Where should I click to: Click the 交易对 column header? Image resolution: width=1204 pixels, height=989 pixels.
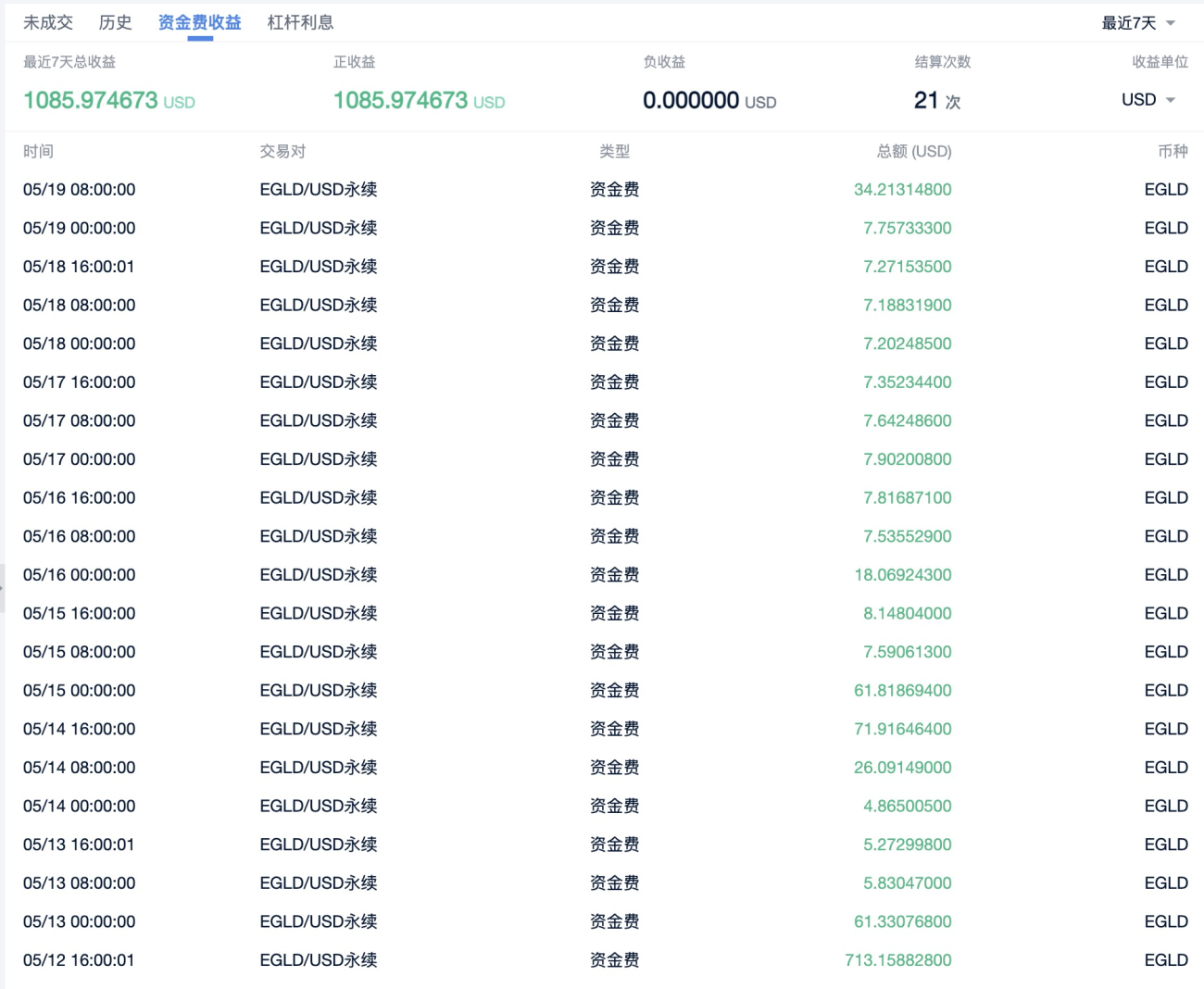(282, 151)
